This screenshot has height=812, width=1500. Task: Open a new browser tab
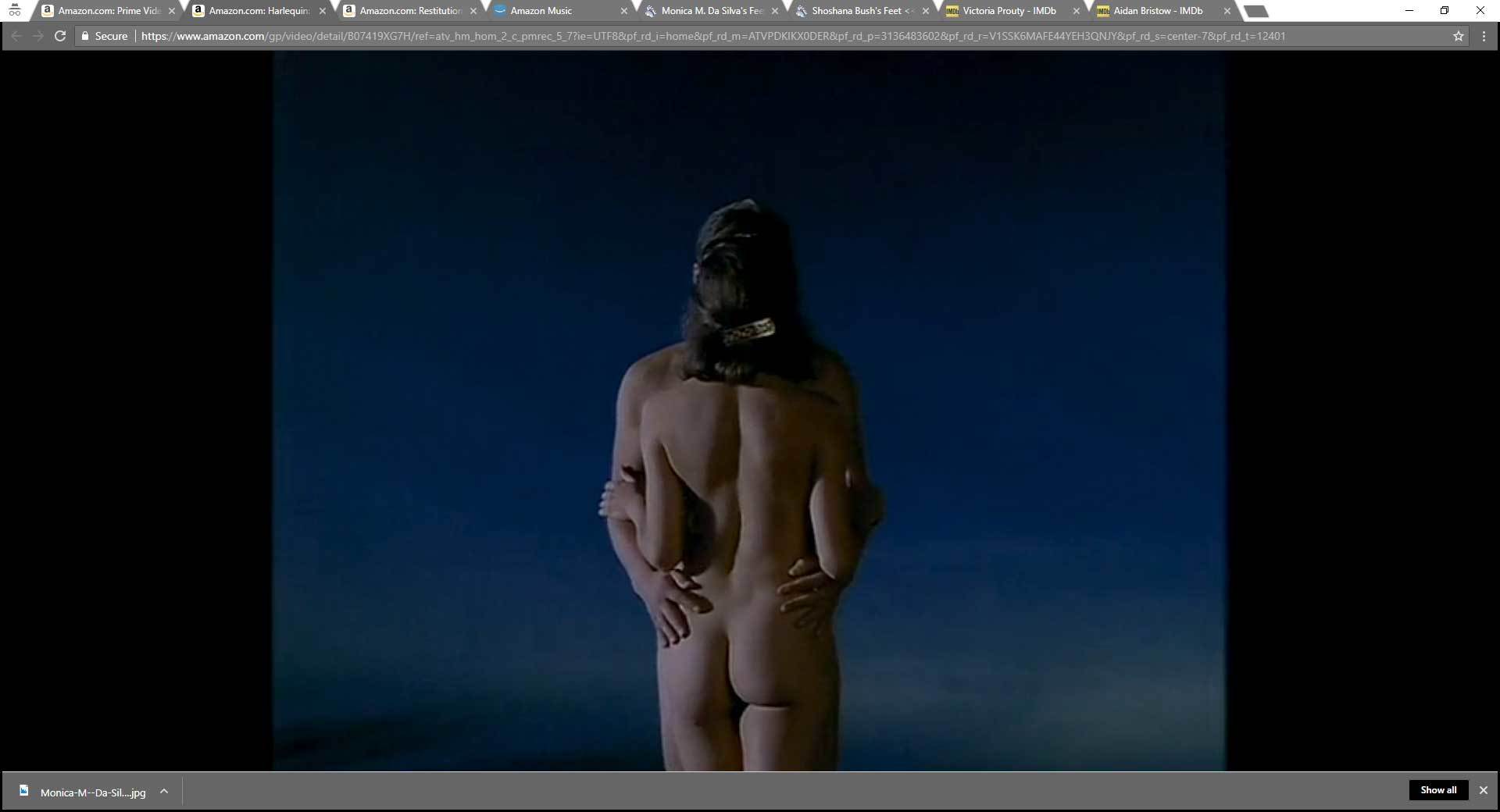tap(1255, 11)
